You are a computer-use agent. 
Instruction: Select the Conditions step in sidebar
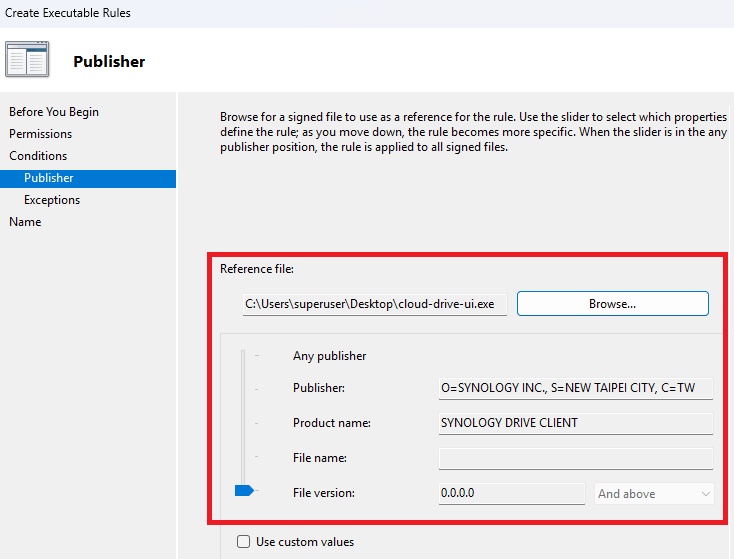pyautogui.click(x=38, y=156)
